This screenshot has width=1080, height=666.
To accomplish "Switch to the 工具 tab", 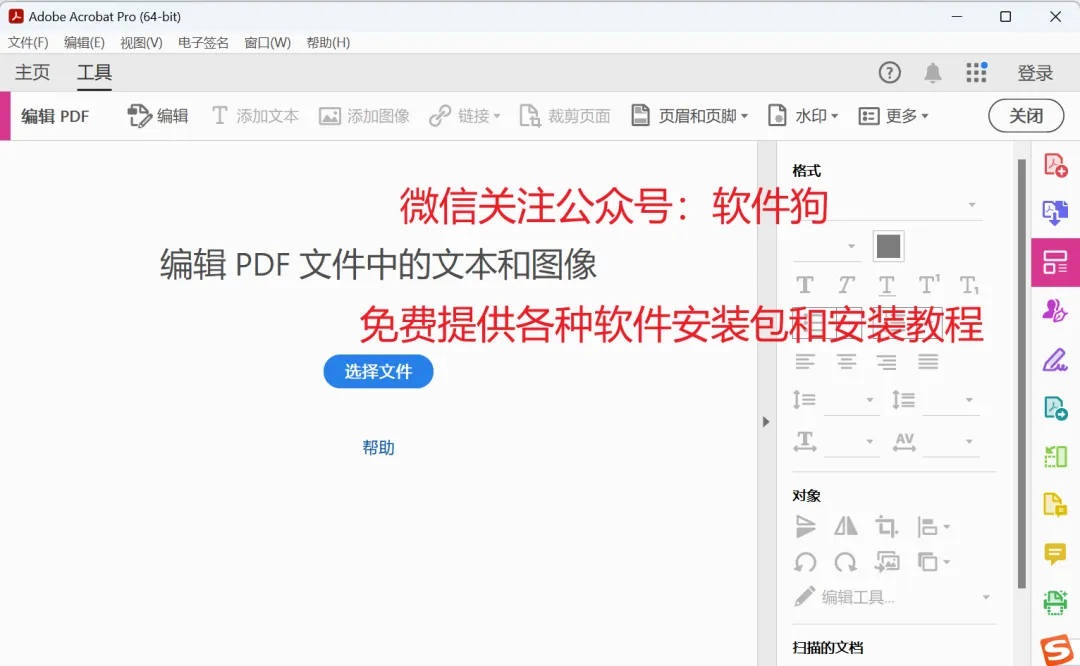I will point(94,72).
